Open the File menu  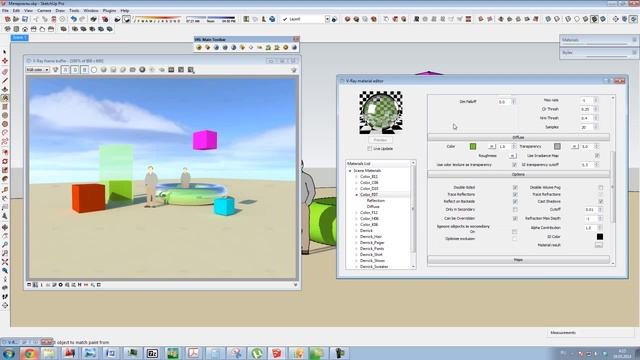tap(5, 11)
